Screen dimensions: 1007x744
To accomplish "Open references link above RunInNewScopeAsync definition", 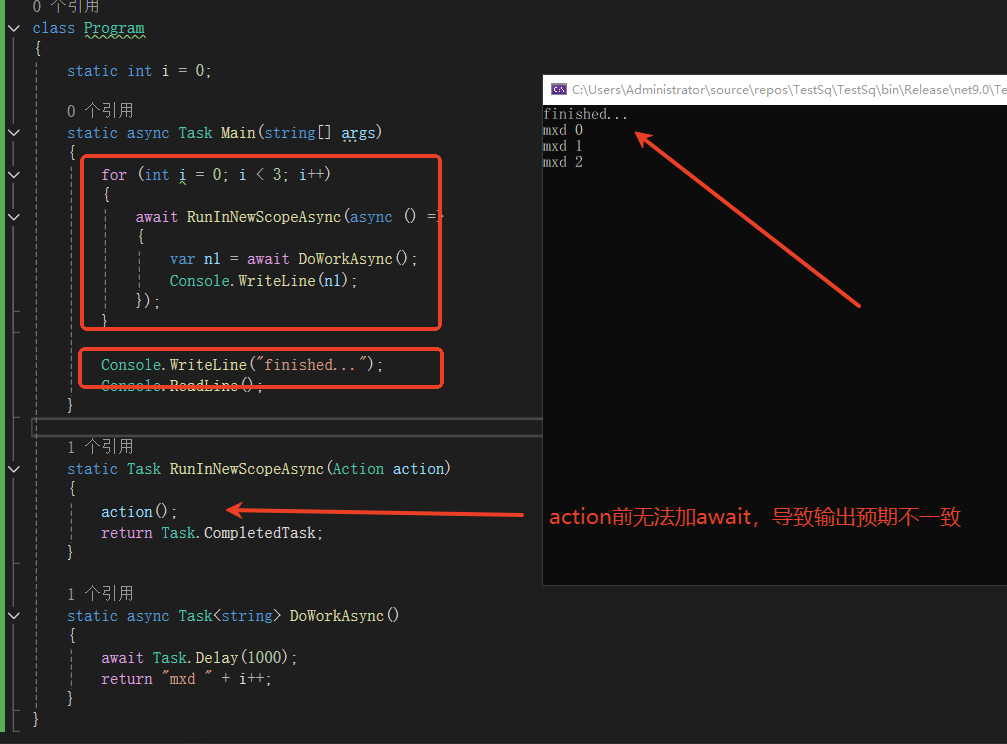I will click(x=100, y=446).
